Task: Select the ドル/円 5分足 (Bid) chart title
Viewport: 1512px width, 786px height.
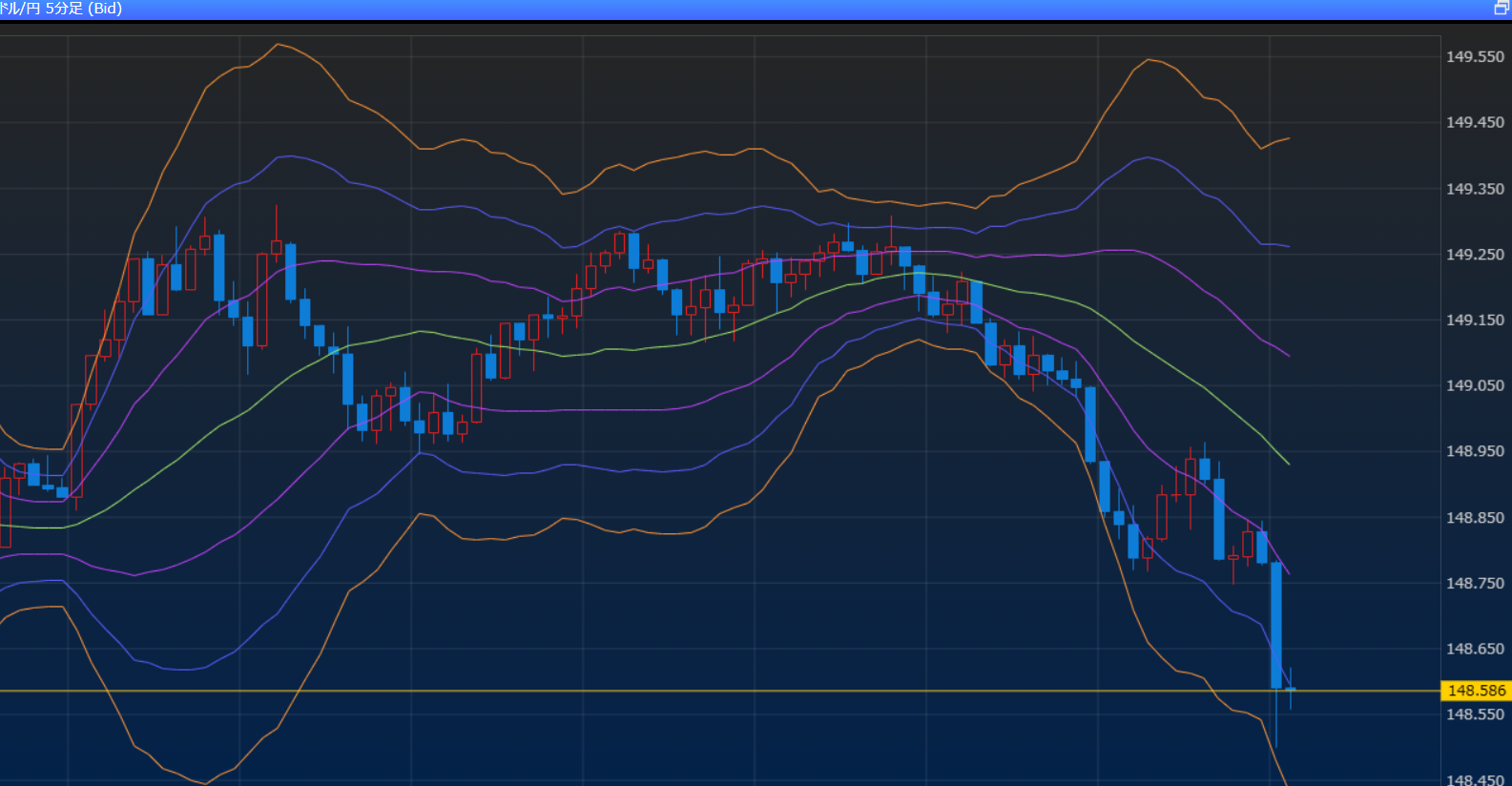Action: tap(61, 9)
